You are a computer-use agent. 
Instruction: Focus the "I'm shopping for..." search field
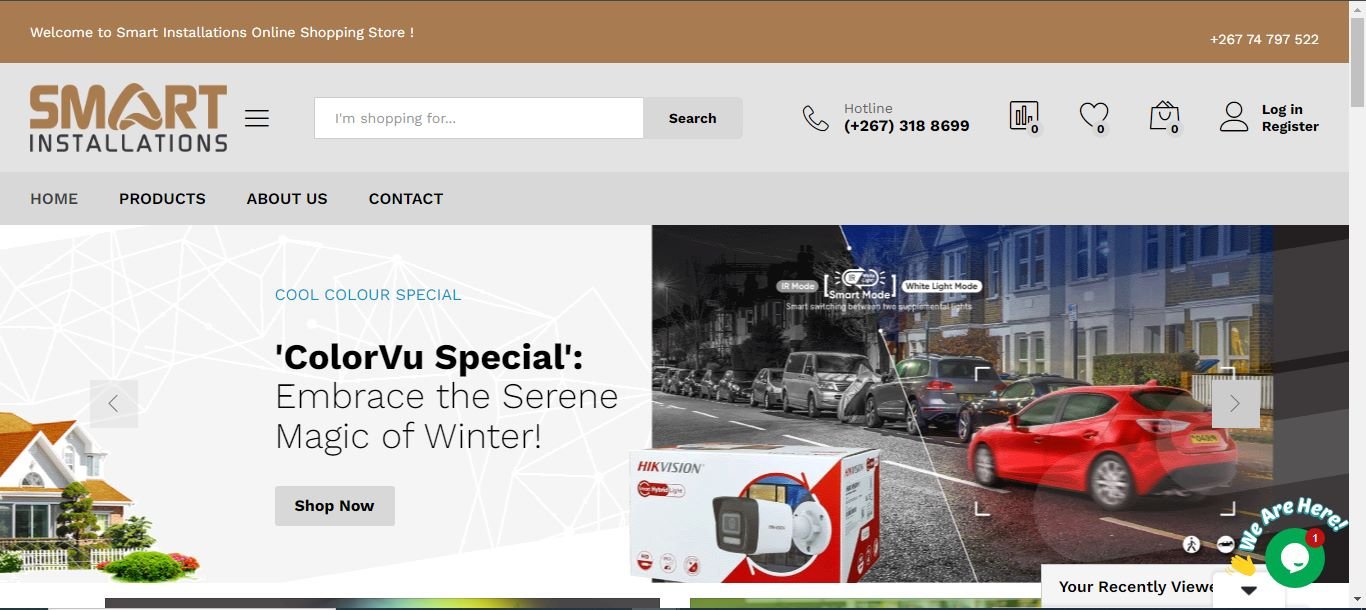[x=478, y=118]
